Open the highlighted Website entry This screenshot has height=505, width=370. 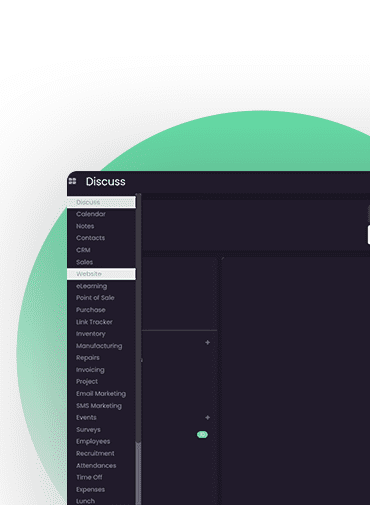101,274
